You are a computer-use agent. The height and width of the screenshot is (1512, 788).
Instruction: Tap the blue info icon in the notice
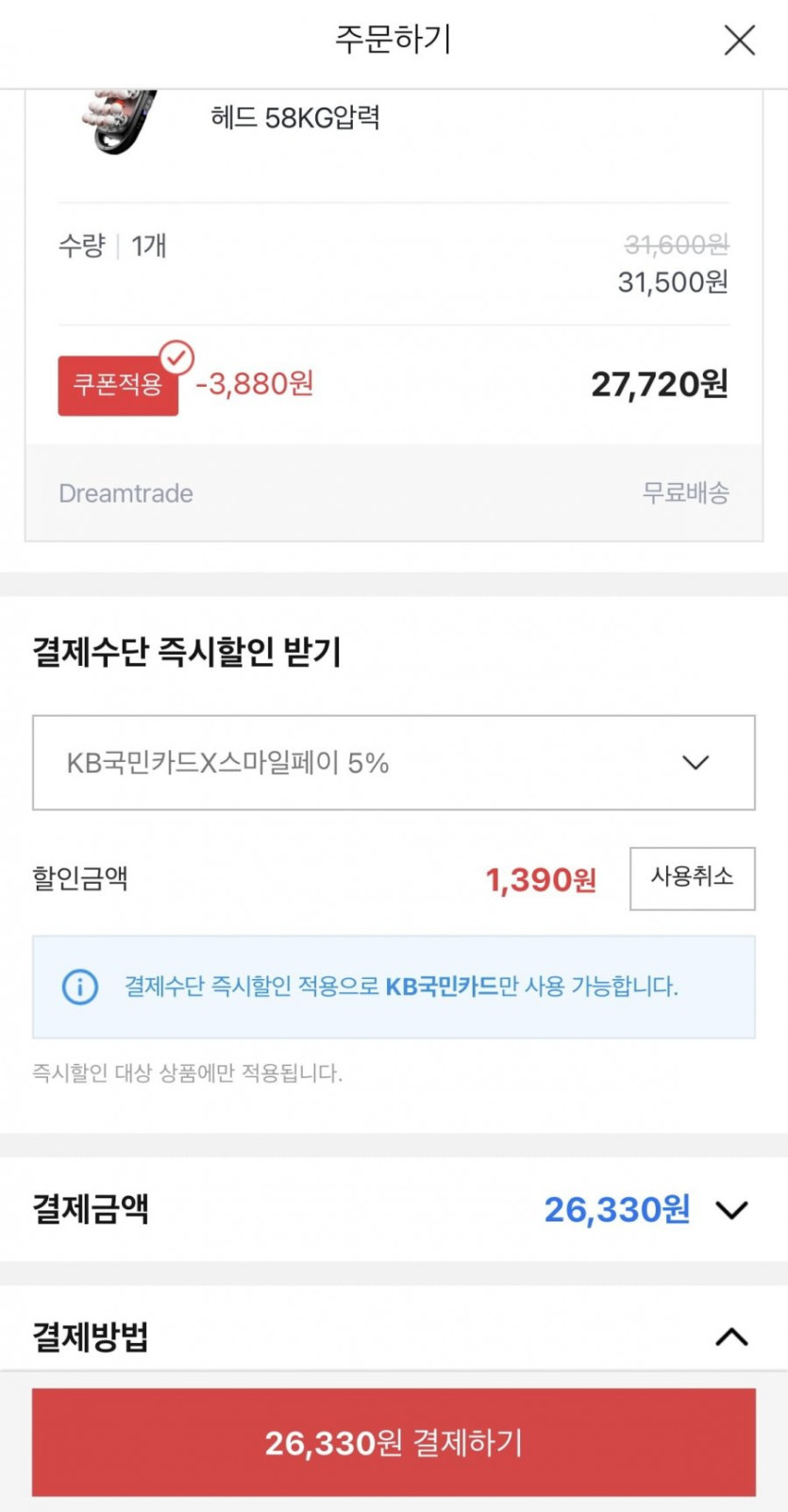pos(80,987)
